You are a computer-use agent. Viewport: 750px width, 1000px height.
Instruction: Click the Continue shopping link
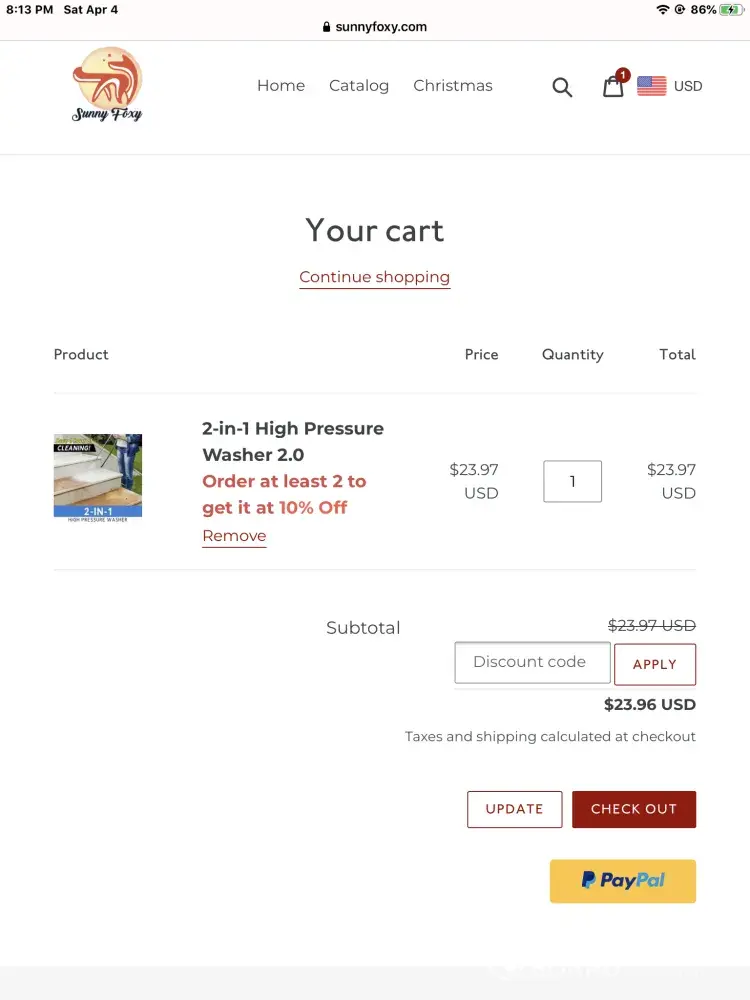(375, 277)
